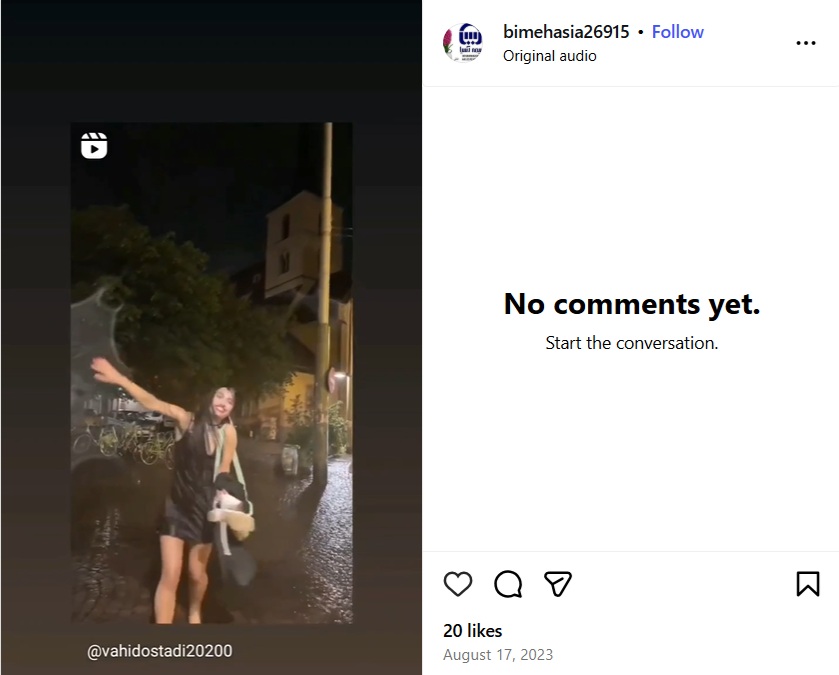Share the post via paper plane icon
839x675 pixels.
point(557,584)
